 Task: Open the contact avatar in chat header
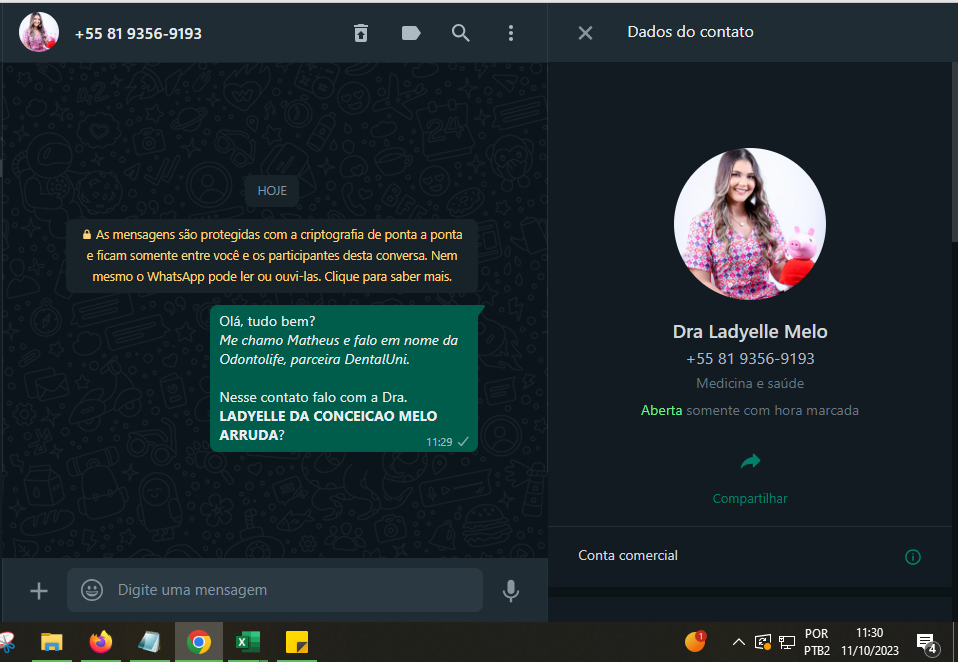click(x=38, y=32)
